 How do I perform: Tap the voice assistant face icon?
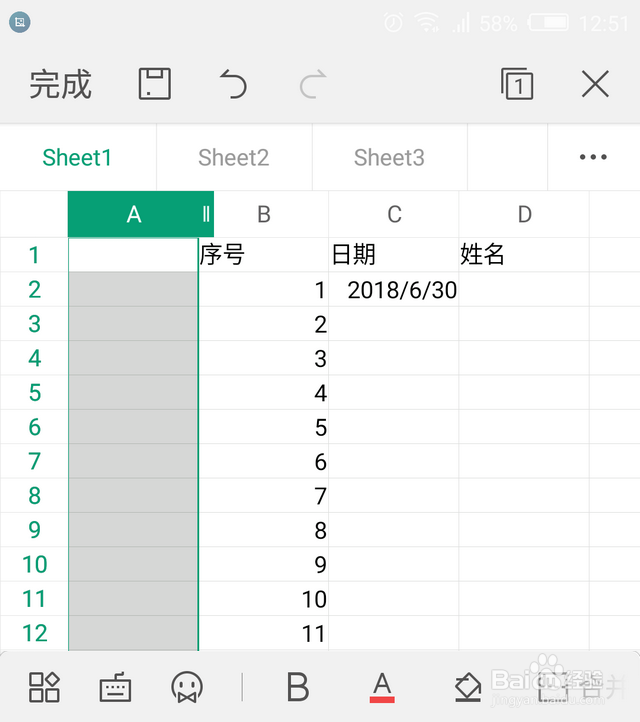click(x=187, y=687)
